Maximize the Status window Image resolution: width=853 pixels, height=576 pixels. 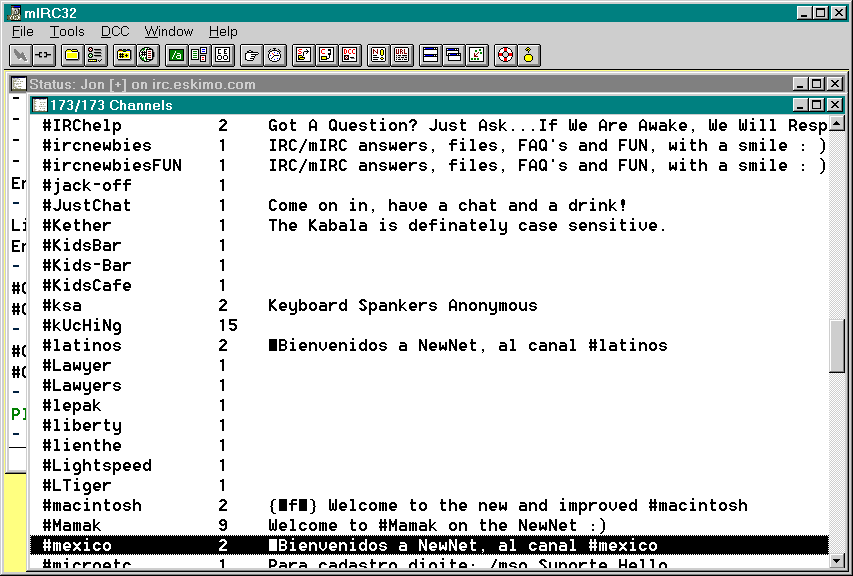817,84
